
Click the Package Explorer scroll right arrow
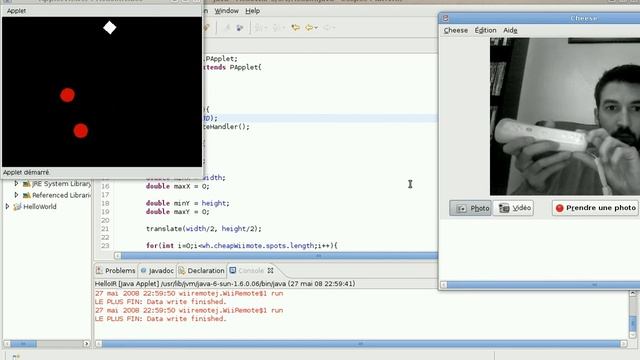click(x=86, y=344)
